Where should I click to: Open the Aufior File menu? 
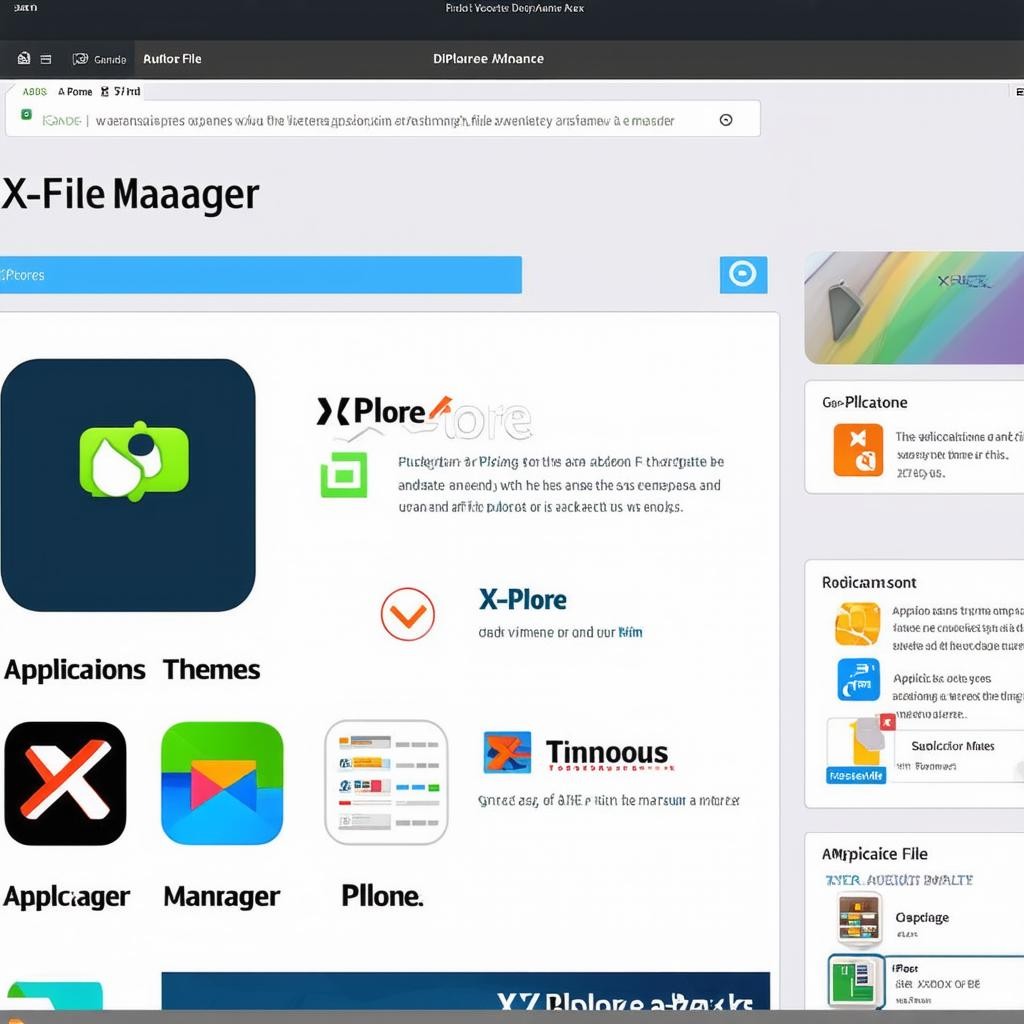pyautogui.click(x=172, y=59)
